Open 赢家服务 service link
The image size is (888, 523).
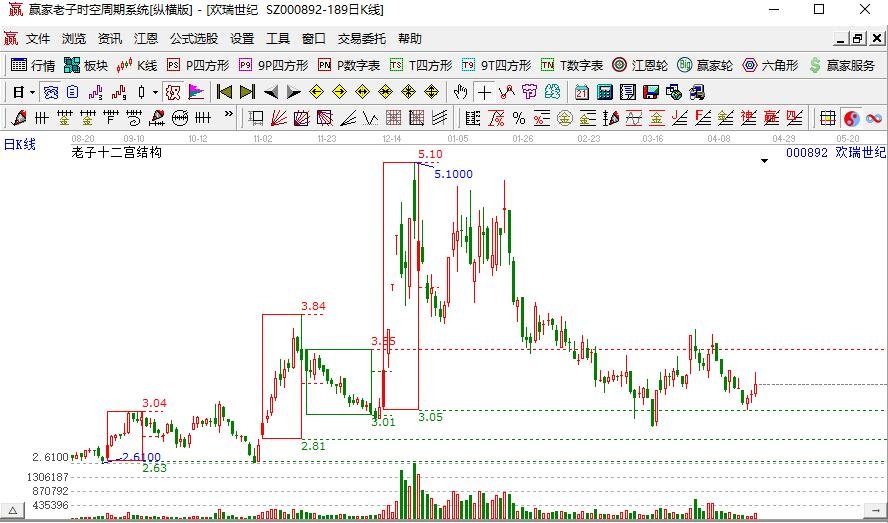(x=842, y=65)
